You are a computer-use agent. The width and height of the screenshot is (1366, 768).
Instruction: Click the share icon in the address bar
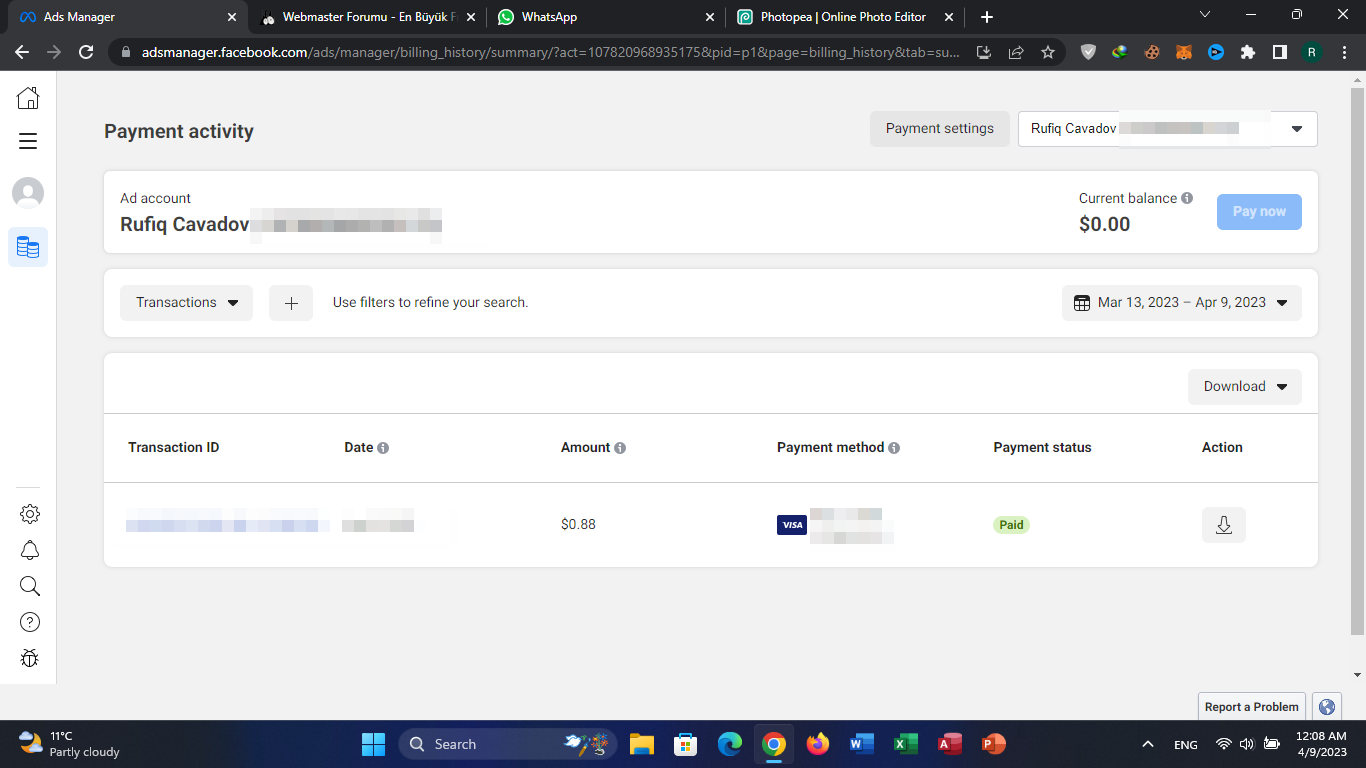(1016, 52)
